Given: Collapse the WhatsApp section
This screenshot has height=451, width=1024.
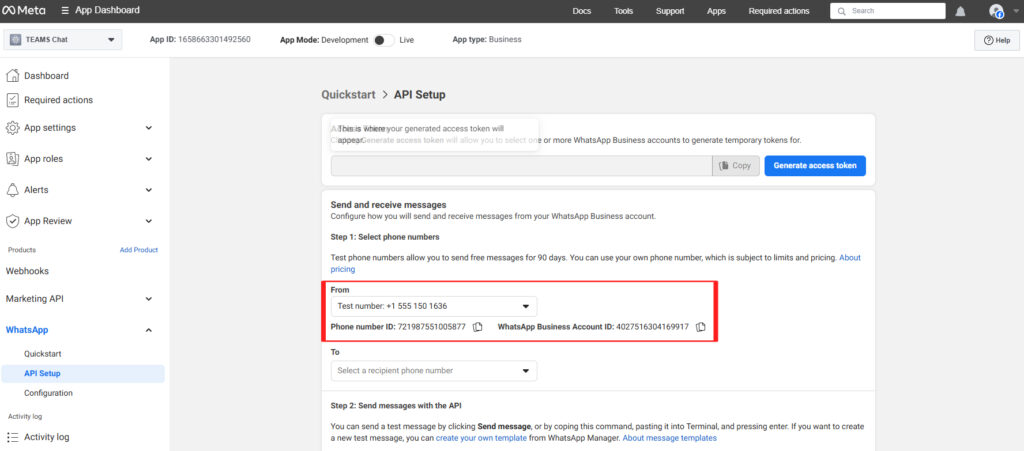Looking at the screenshot, I should click(x=149, y=330).
